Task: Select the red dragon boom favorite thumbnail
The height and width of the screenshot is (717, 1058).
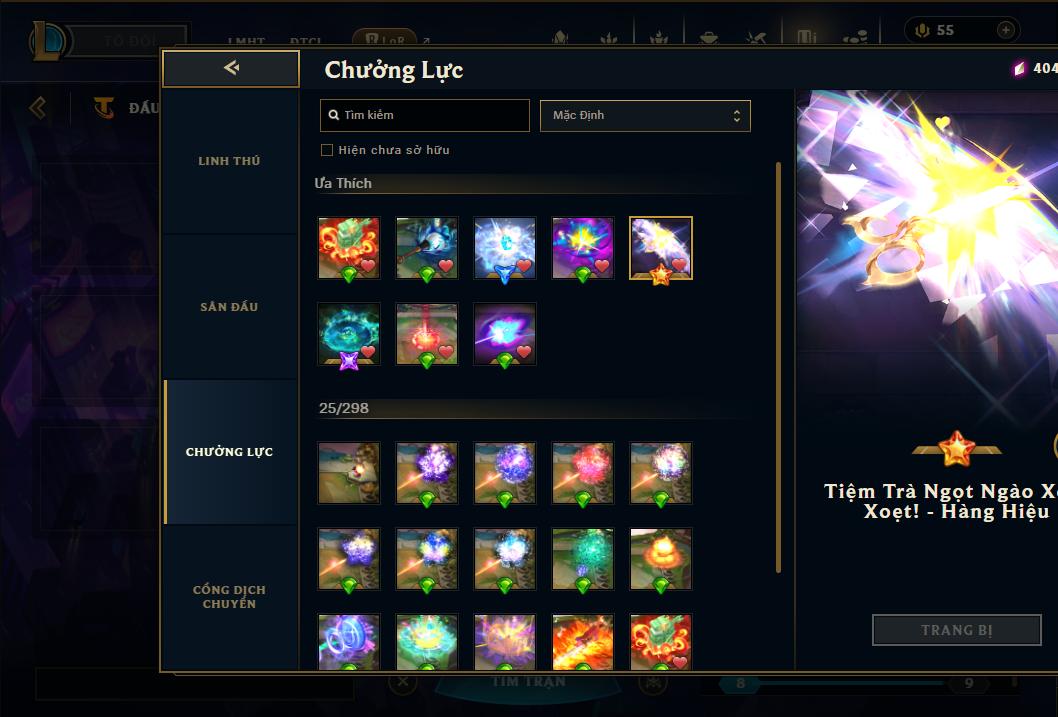Action: 349,248
